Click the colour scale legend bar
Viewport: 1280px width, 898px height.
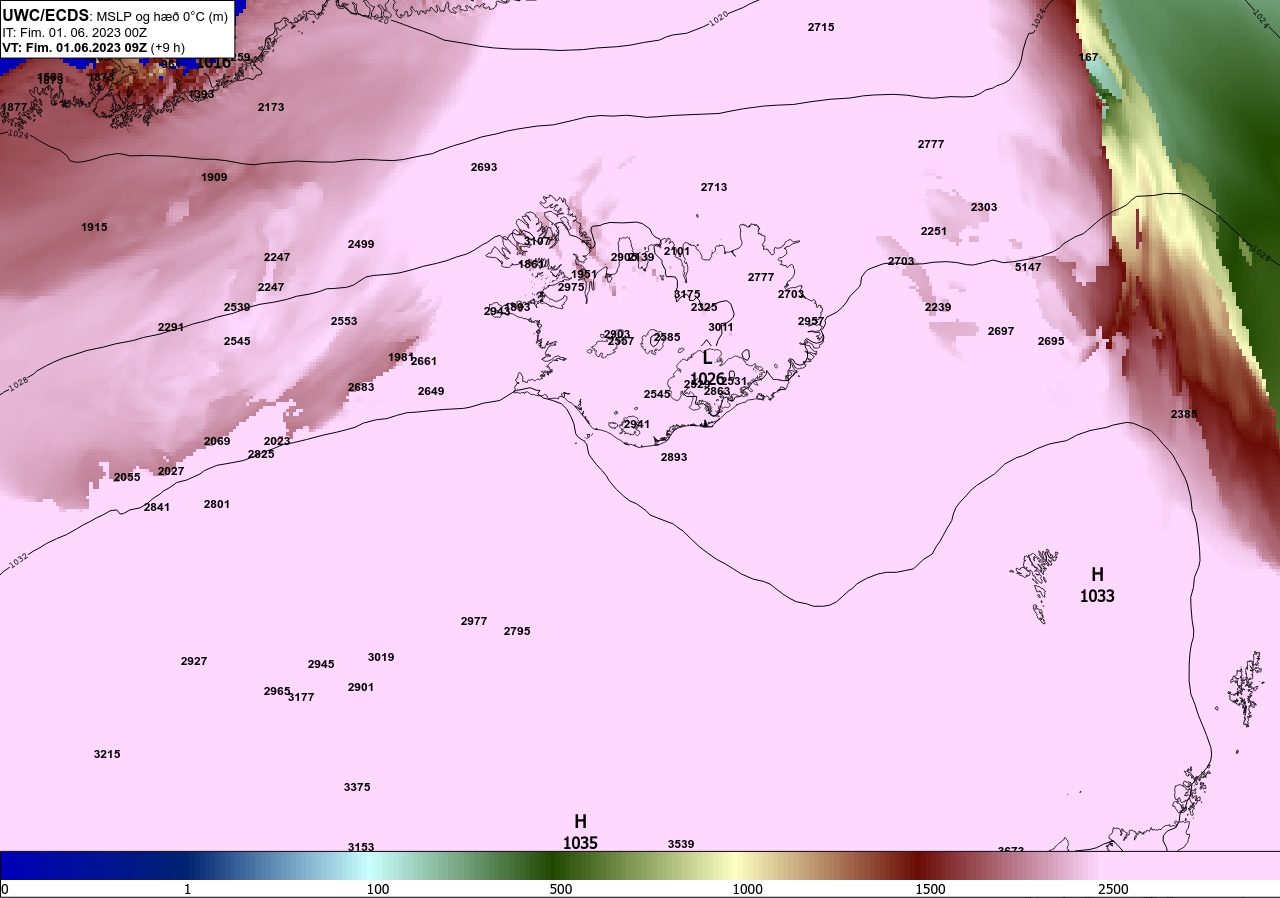tap(640, 865)
